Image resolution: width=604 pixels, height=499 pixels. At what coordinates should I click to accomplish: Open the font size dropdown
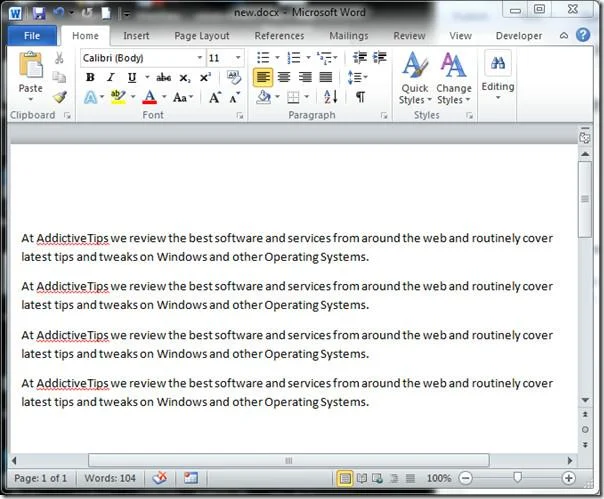click(238, 58)
